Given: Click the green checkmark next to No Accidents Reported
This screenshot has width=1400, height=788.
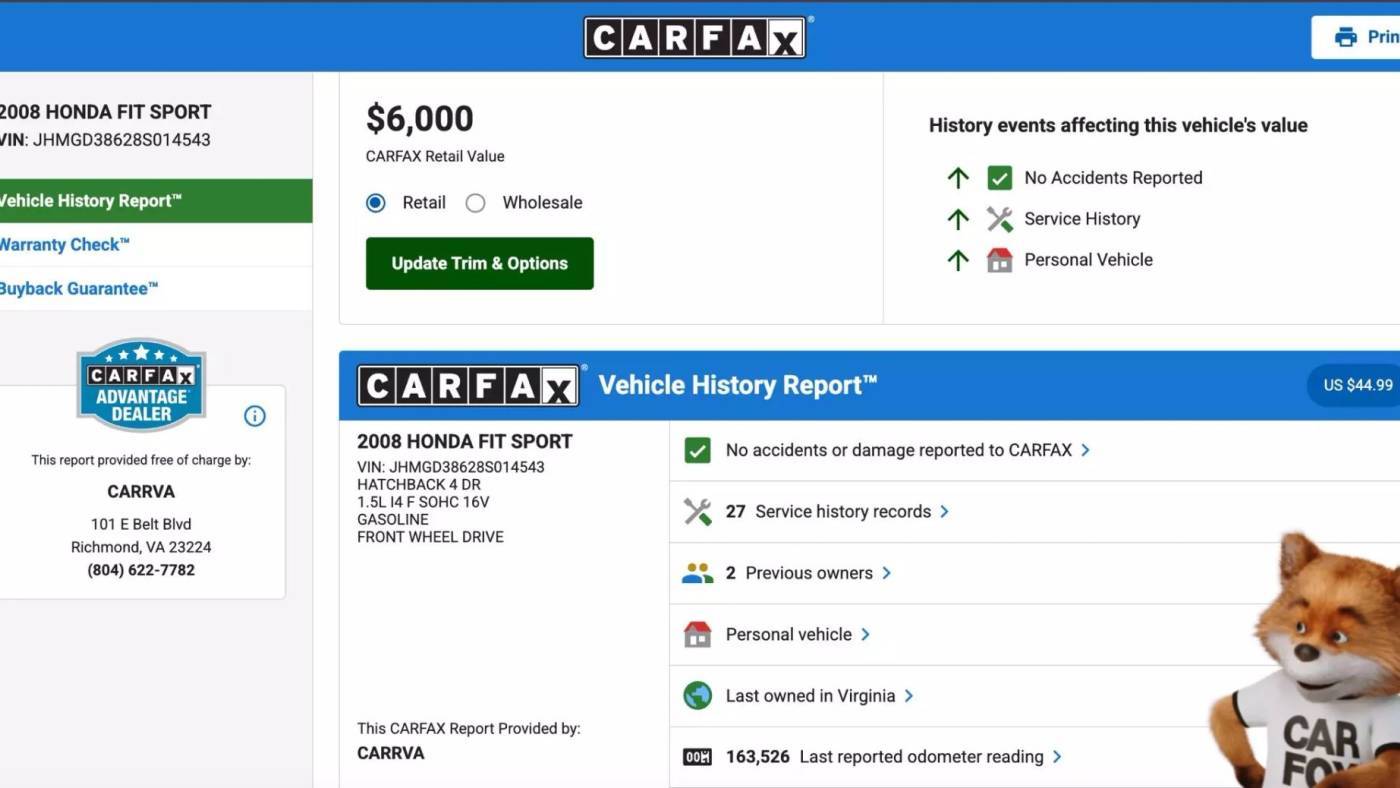Looking at the screenshot, I should coord(999,178).
